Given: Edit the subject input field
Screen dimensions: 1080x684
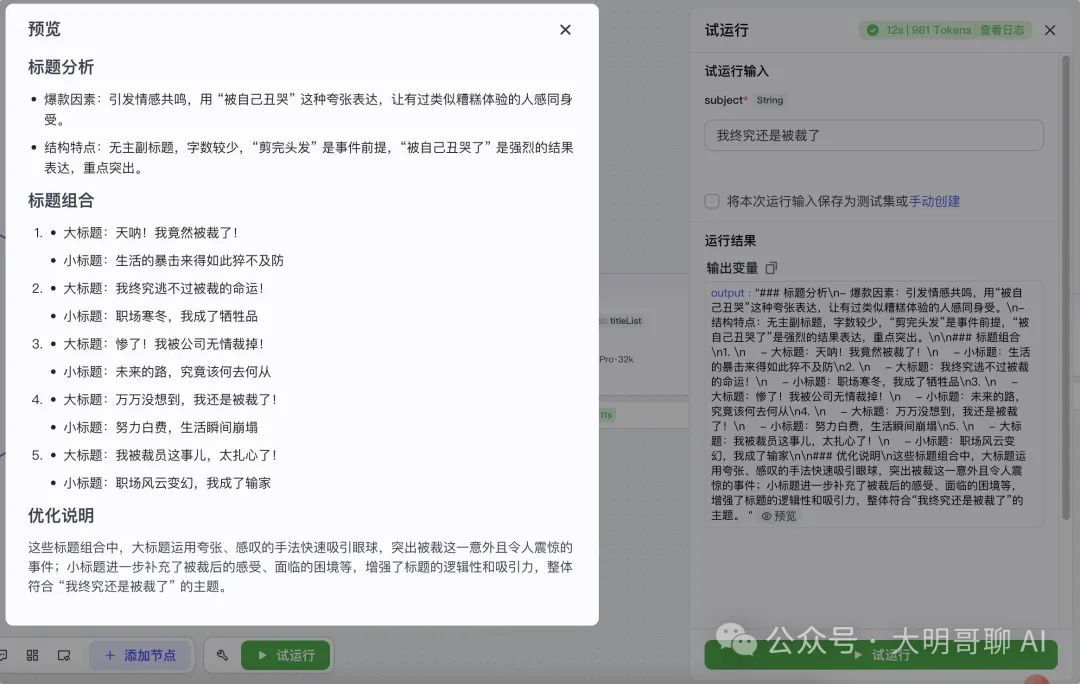Looking at the screenshot, I should tap(873, 135).
